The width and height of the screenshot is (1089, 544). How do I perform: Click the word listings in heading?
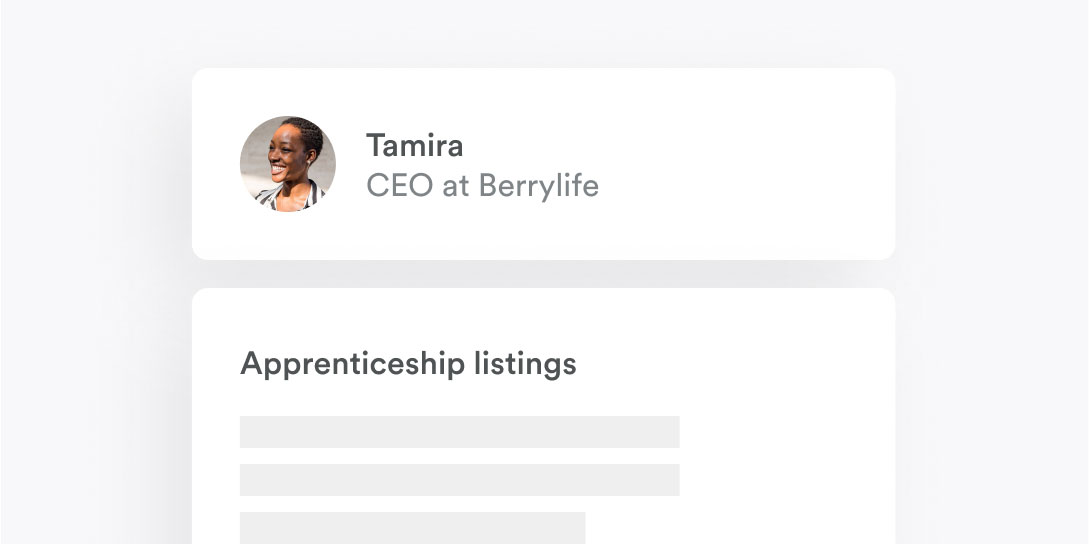click(x=525, y=363)
